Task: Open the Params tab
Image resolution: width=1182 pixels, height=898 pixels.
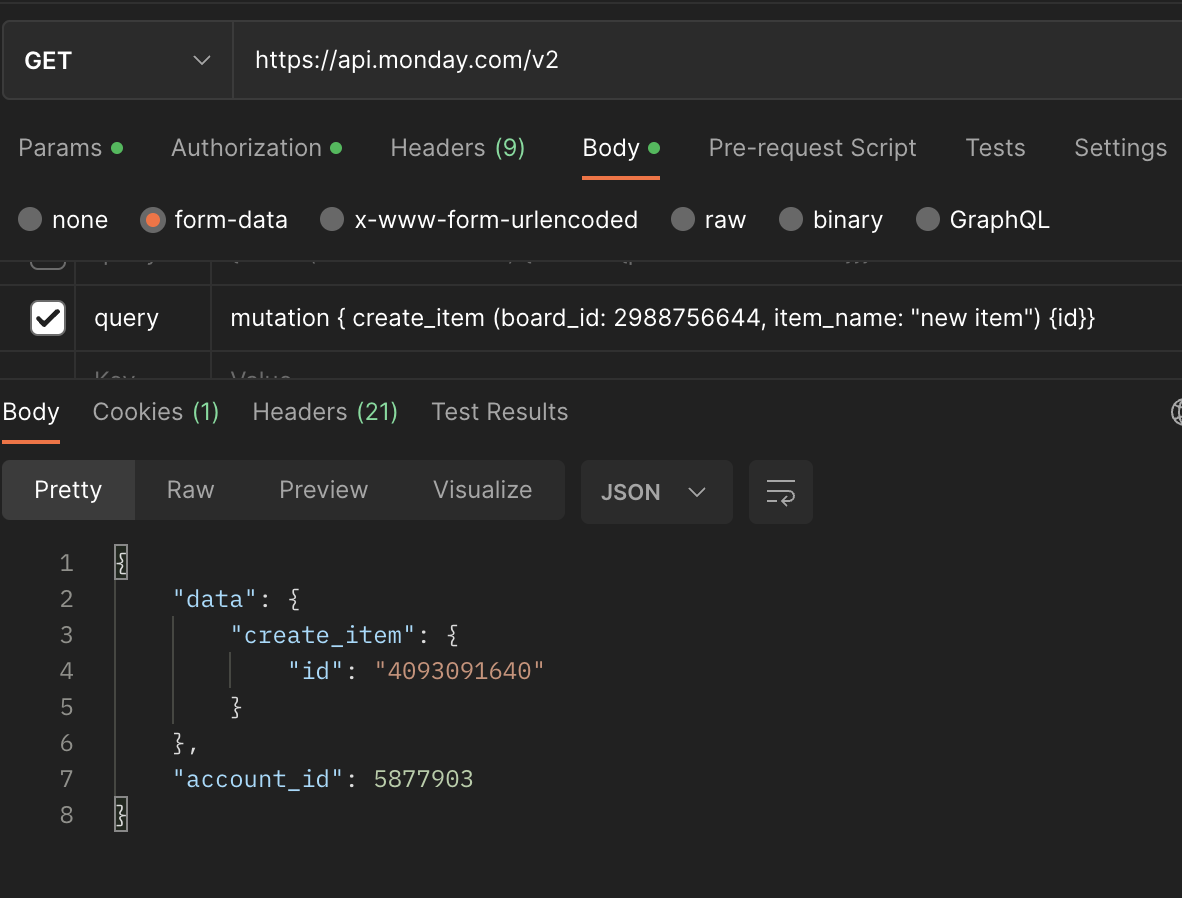Action: (70, 148)
